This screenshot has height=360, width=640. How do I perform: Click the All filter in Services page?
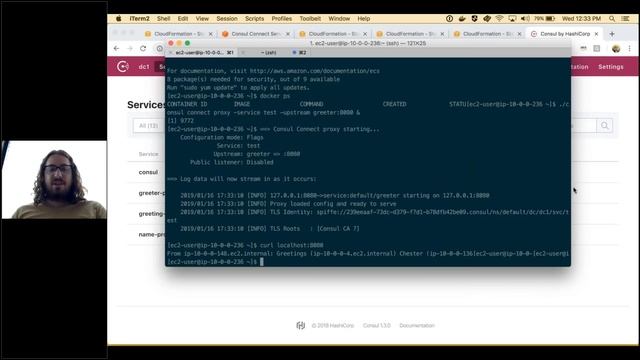(148, 126)
